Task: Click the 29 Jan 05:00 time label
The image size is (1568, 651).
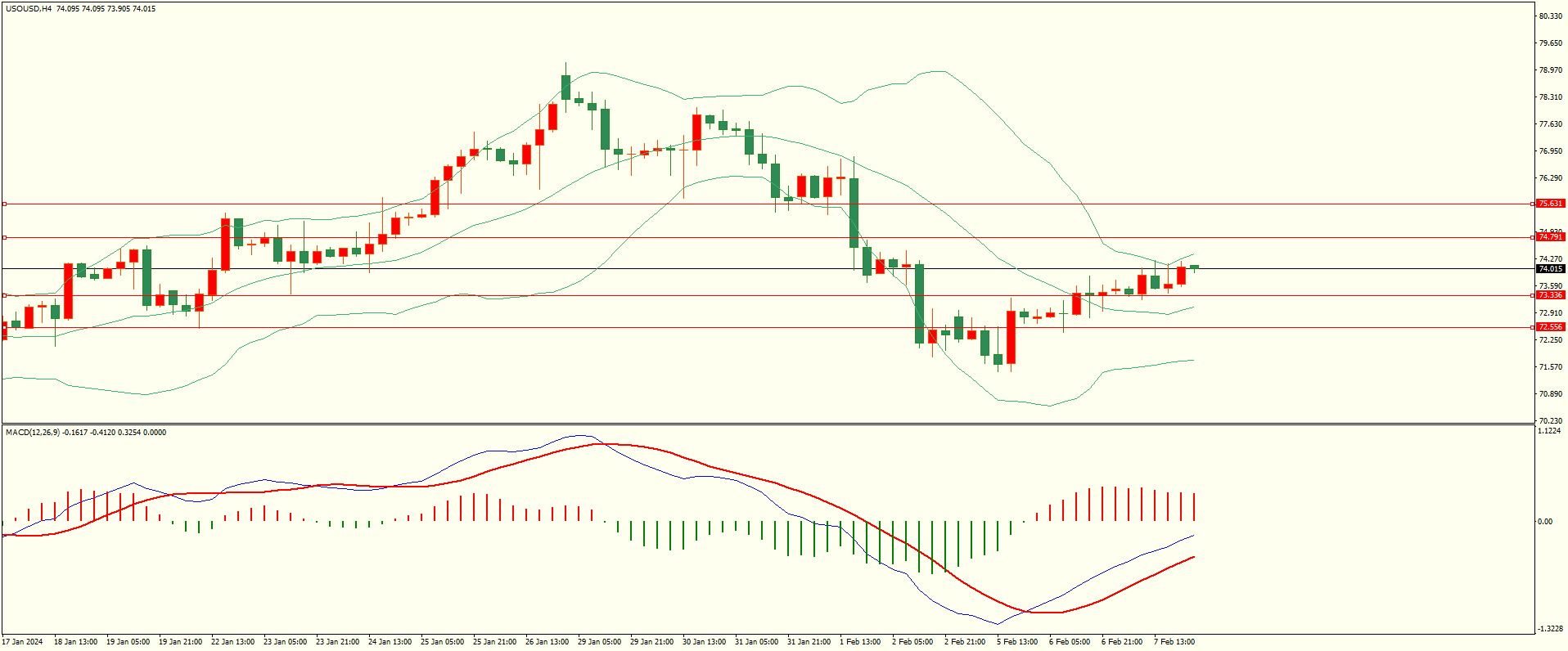Action: click(599, 642)
